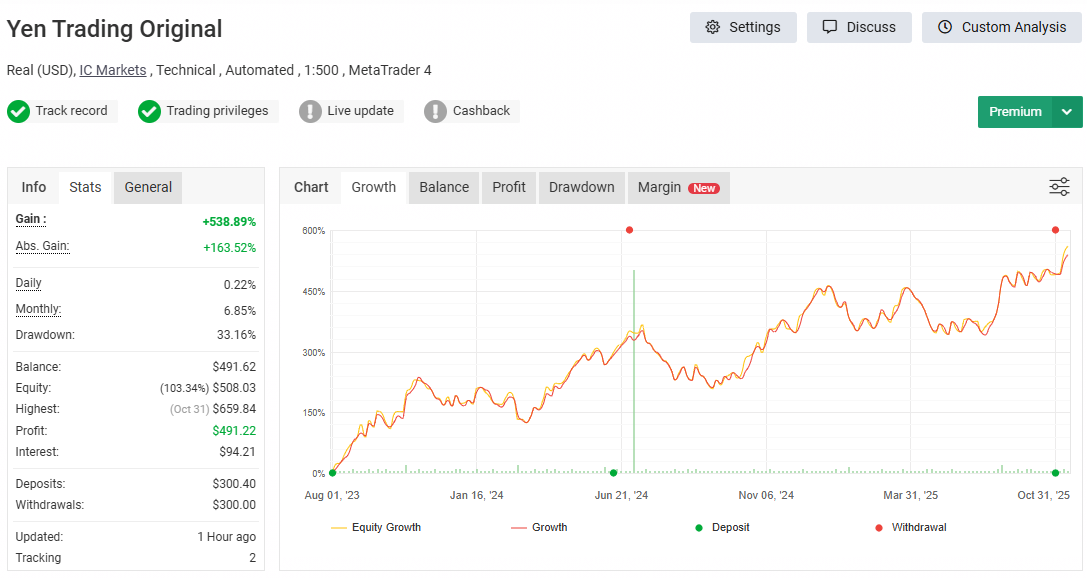The height and width of the screenshot is (578, 1087).
Task: Click the Live update exclamation icon
Action: pos(310,111)
